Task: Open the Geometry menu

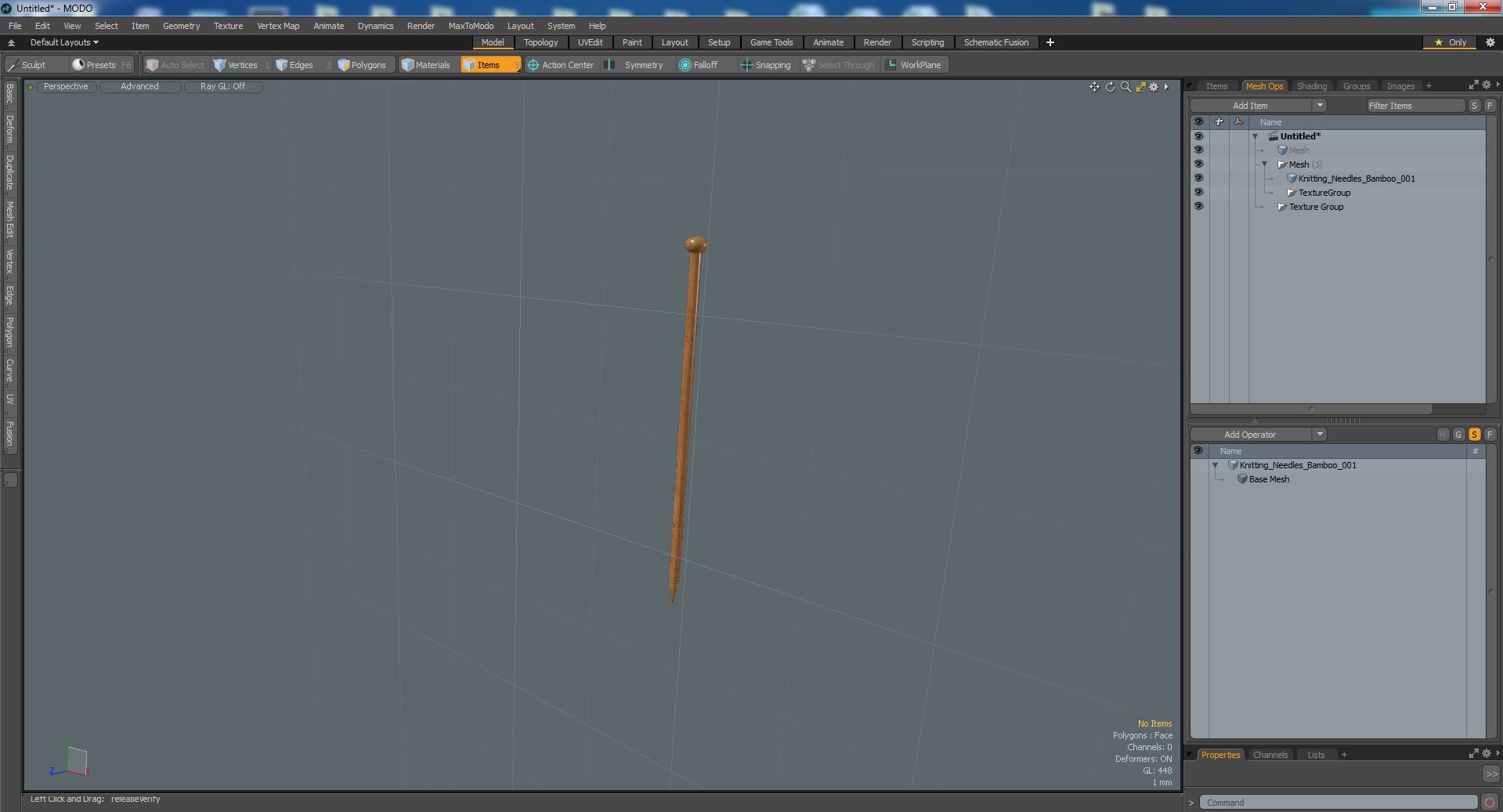Action: (x=181, y=26)
